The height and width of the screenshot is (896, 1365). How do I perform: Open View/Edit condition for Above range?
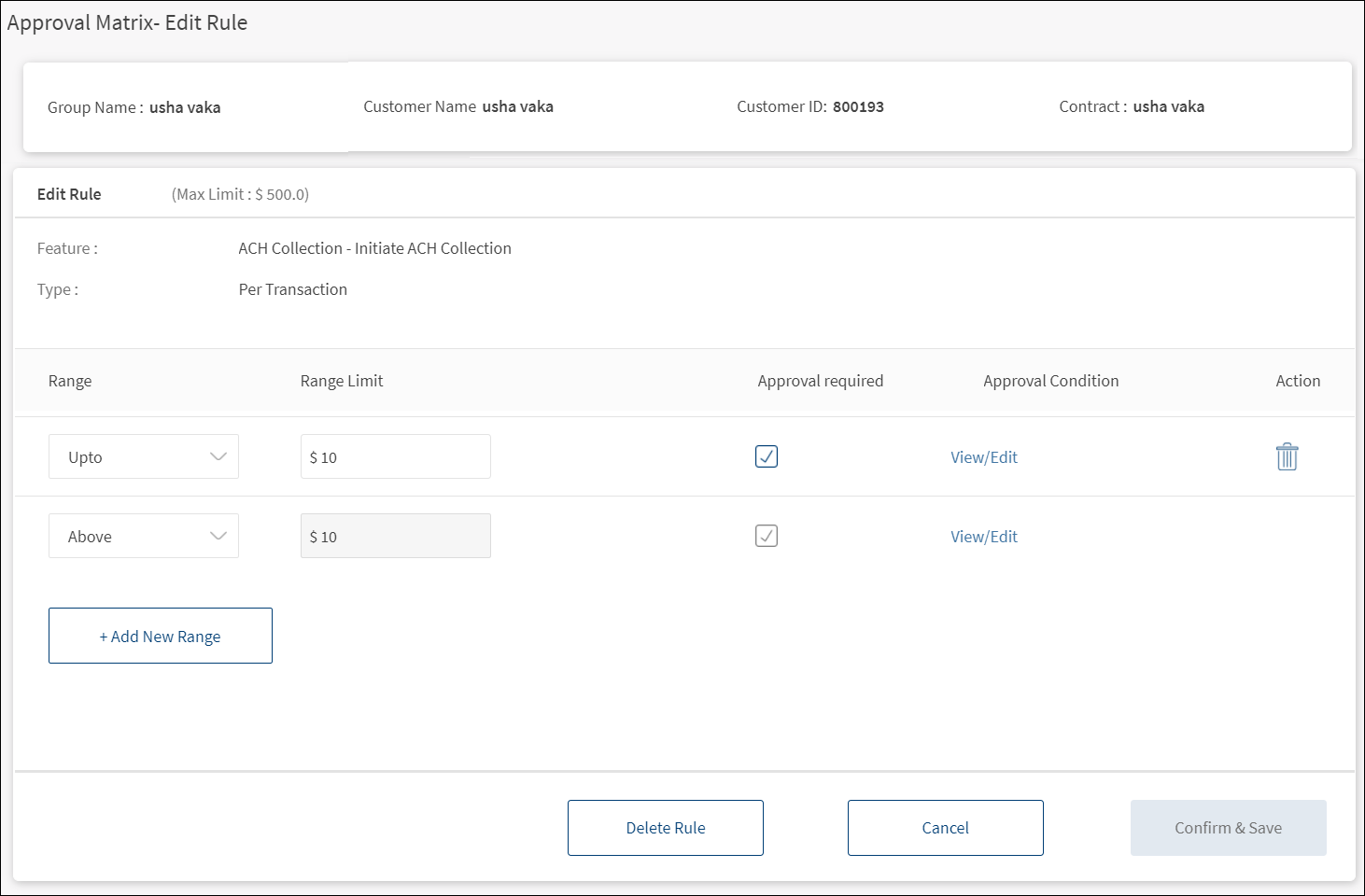pyautogui.click(x=983, y=537)
